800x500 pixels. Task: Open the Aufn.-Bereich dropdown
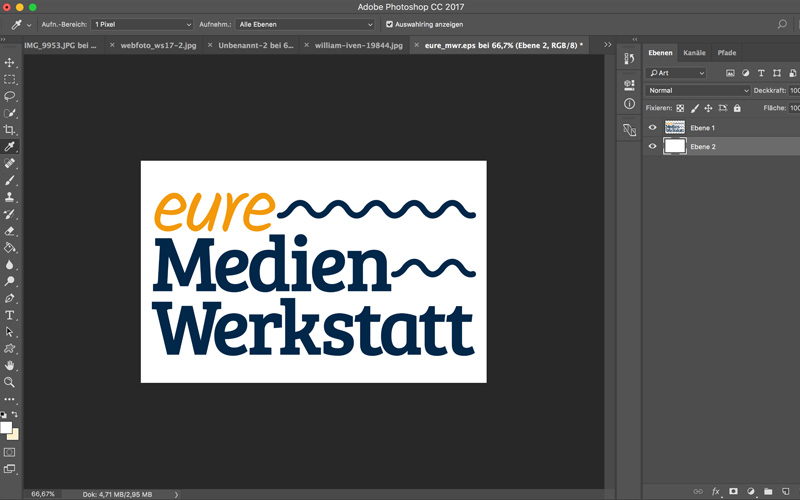point(142,24)
